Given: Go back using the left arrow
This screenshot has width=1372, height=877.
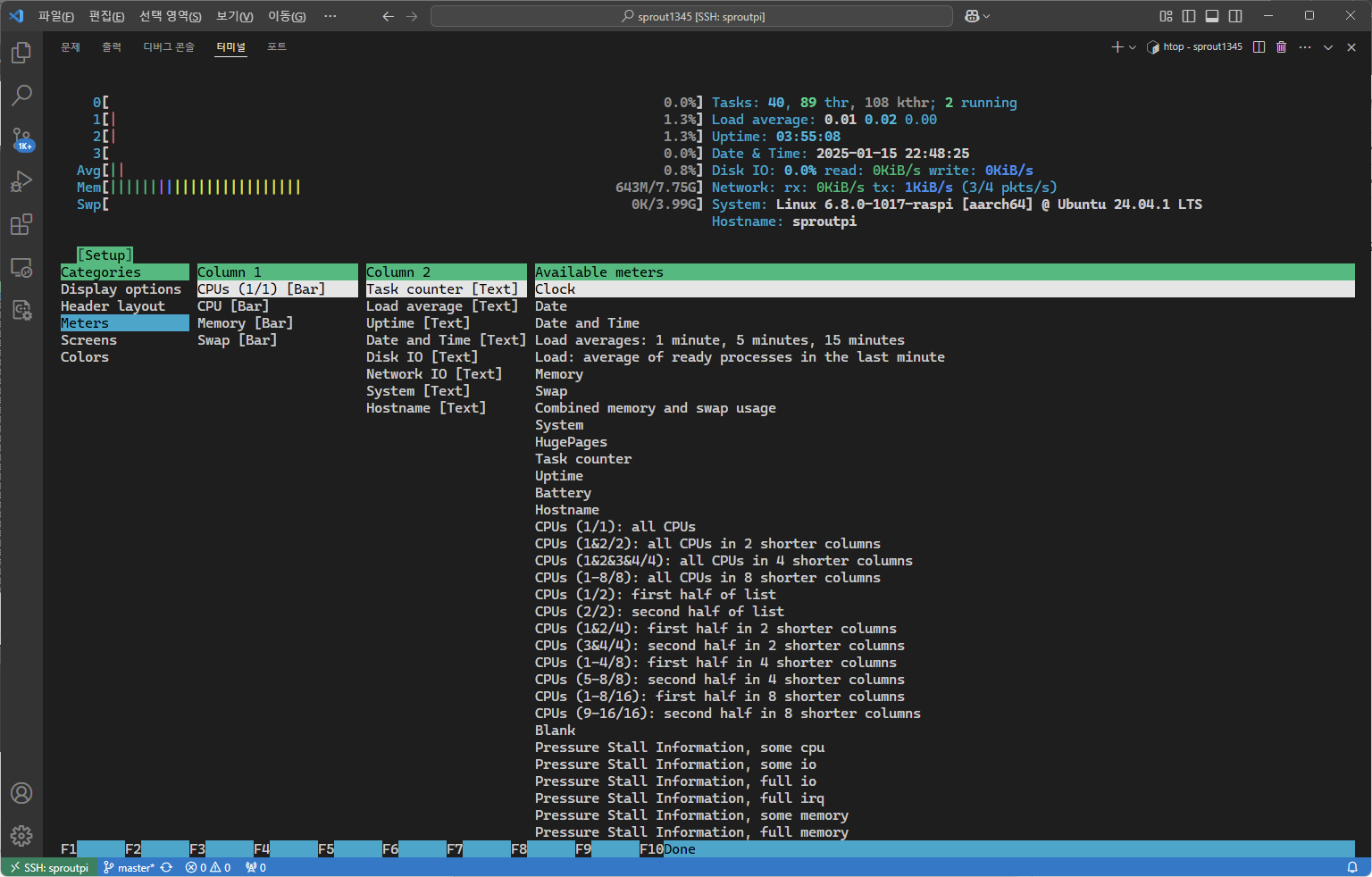Looking at the screenshot, I should pos(388,16).
